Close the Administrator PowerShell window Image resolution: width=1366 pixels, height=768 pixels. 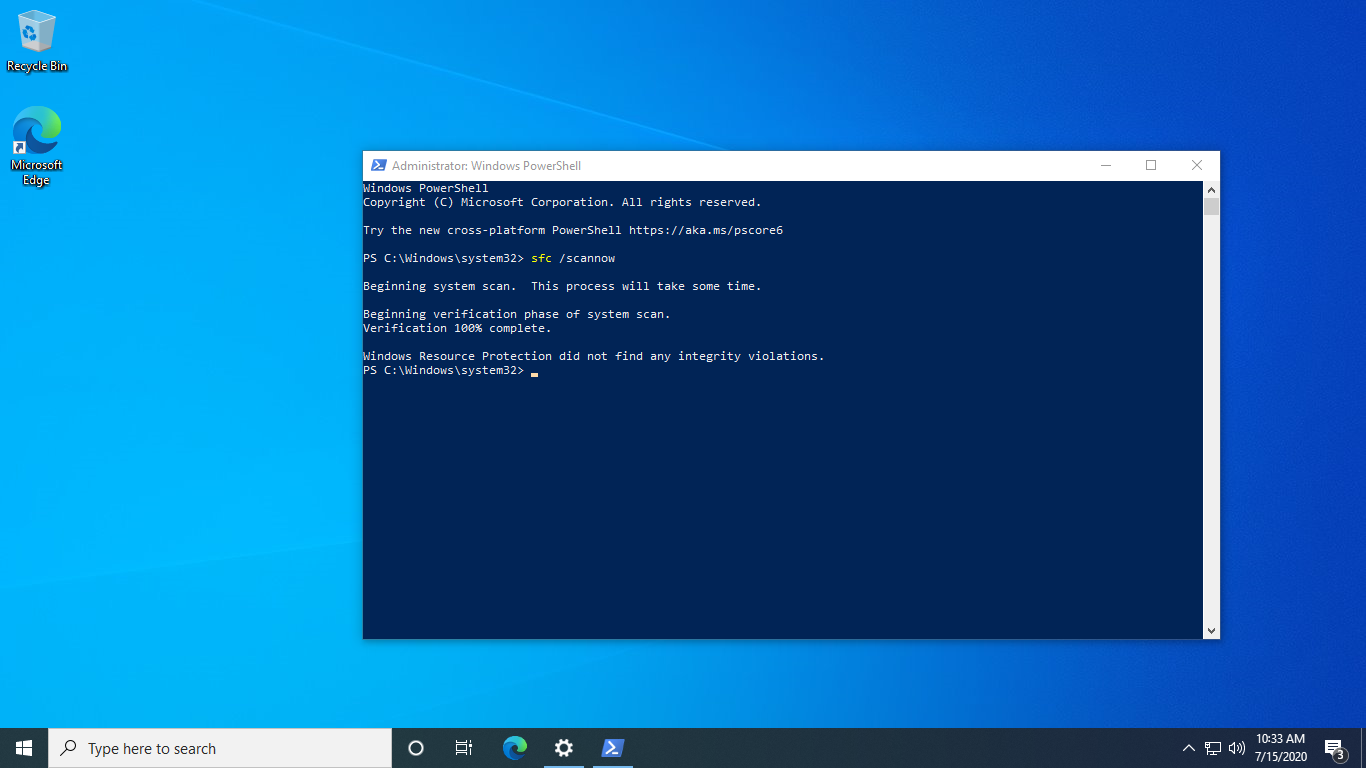1197,166
